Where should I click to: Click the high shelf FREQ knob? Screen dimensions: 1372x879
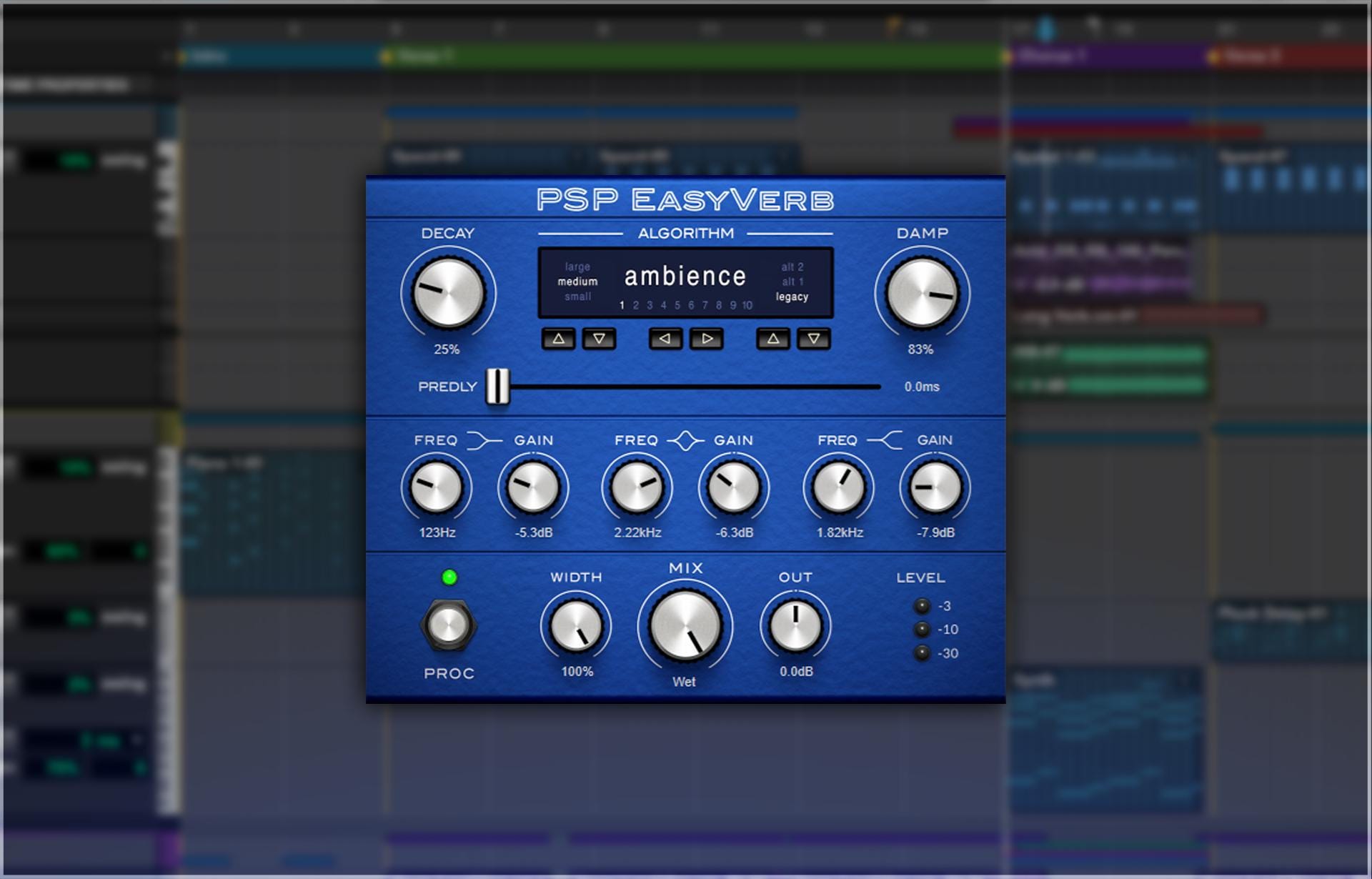838,487
